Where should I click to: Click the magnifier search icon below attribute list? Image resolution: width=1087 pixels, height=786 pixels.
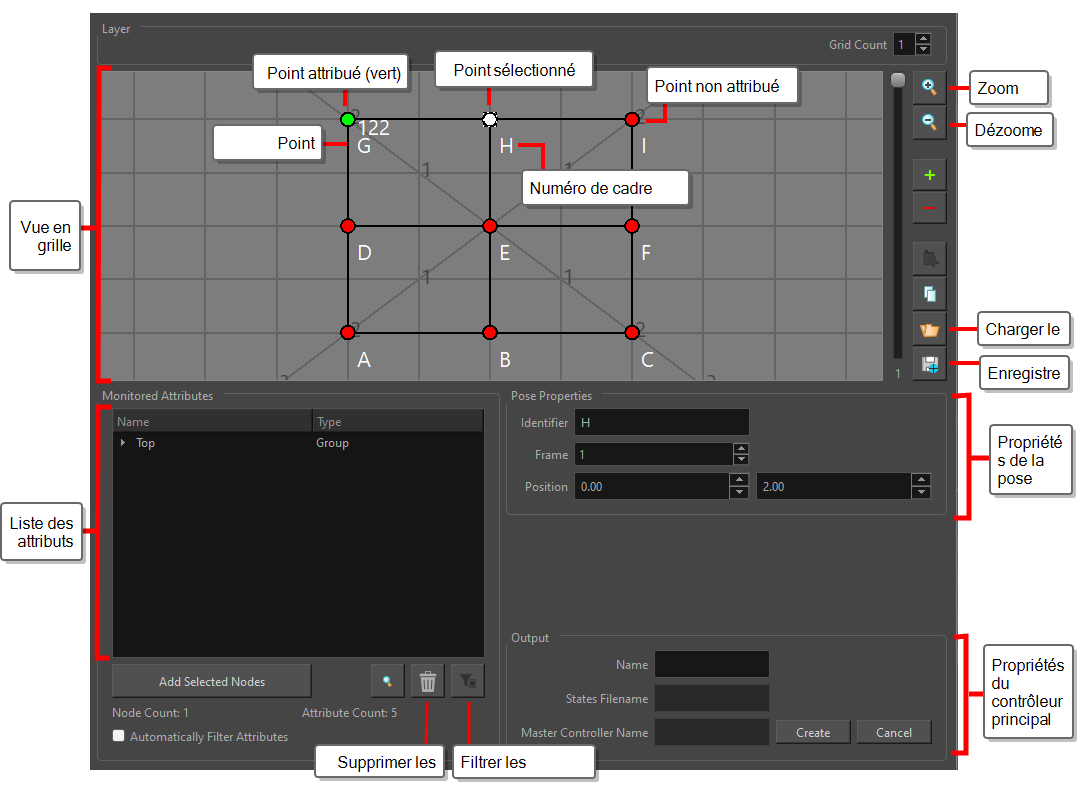(x=387, y=682)
